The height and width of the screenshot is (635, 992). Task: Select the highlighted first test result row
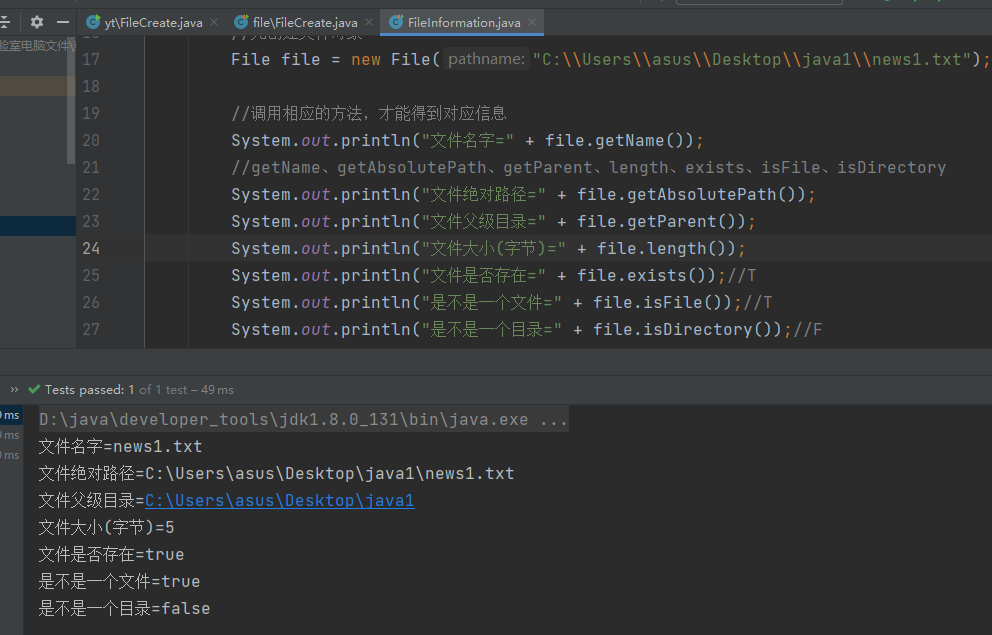(x=10, y=415)
